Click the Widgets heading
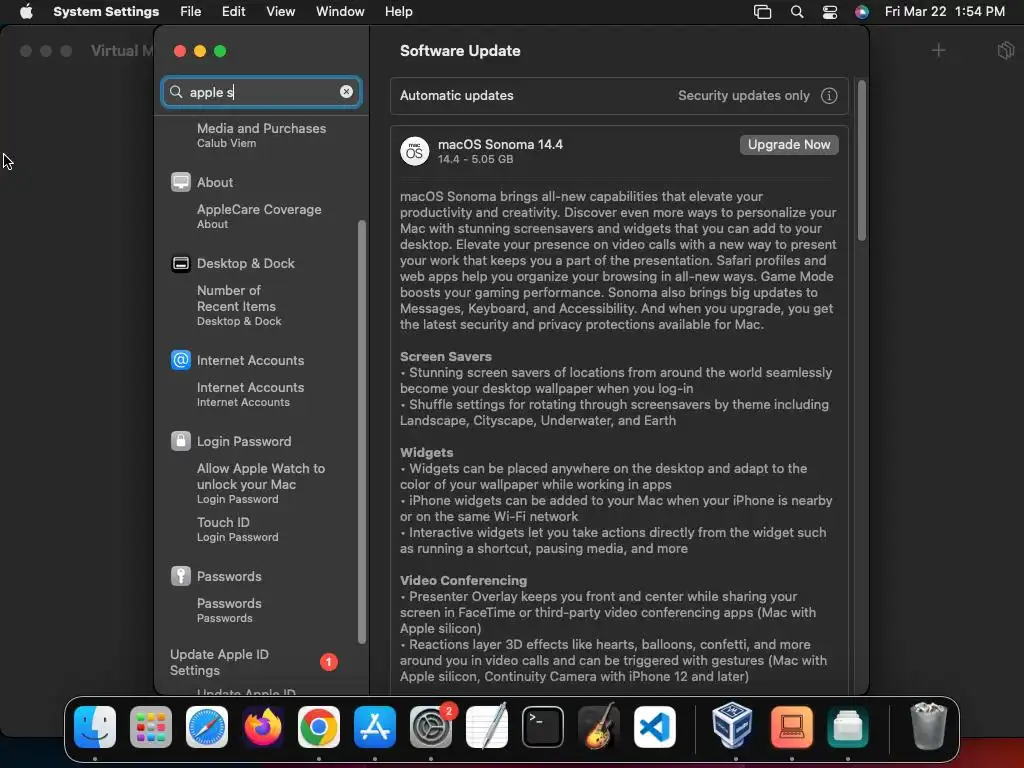The height and width of the screenshot is (768, 1024). (x=426, y=453)
